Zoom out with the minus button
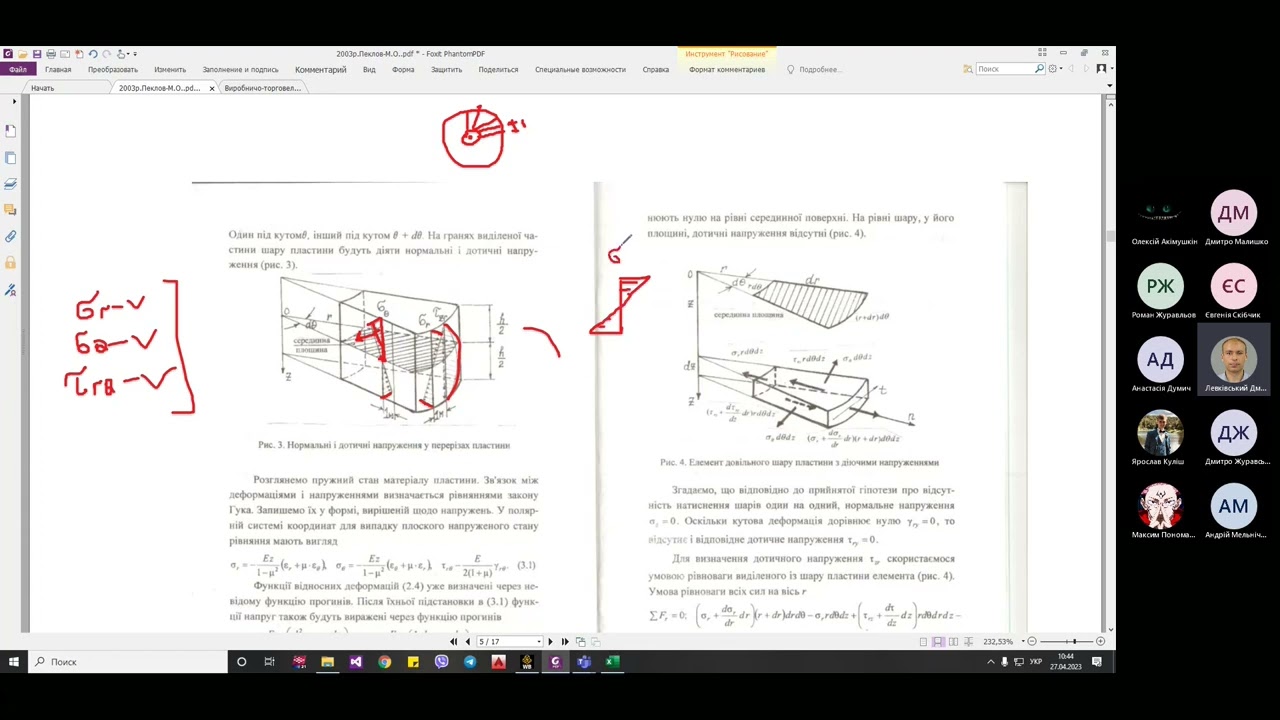1280x720 pixels. [1032, 641]
